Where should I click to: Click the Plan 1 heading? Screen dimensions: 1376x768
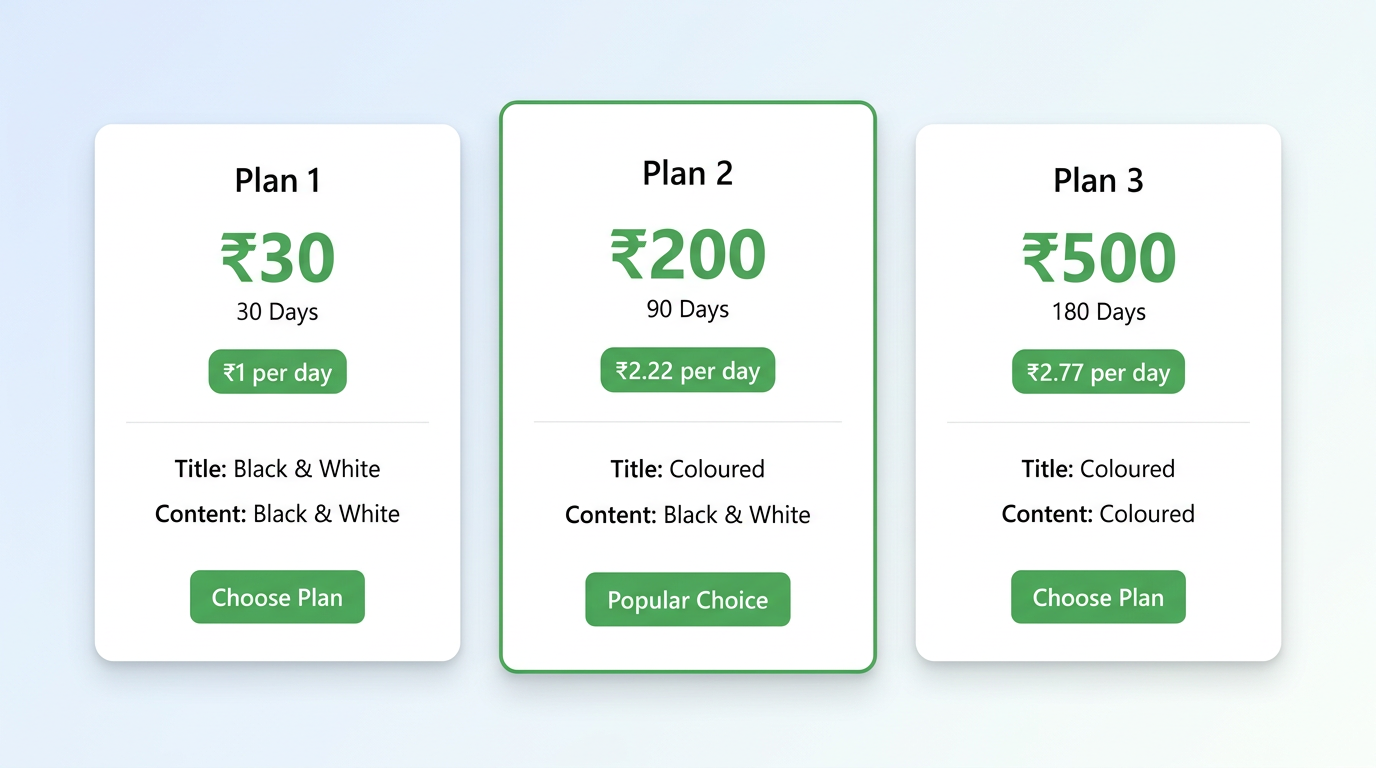[x=277, y=180]
